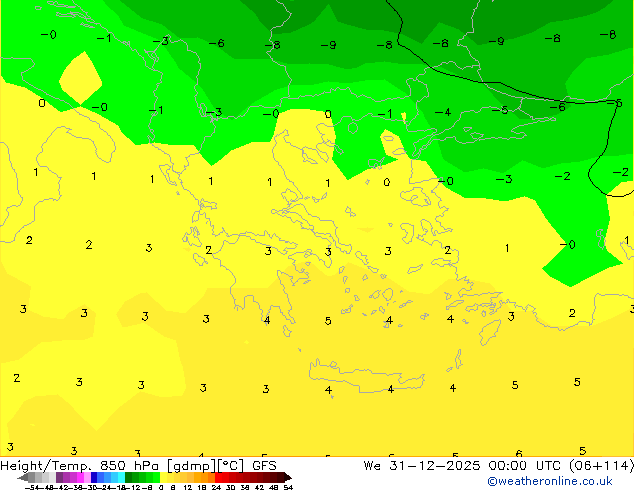Click the yellow diamond patch inside the green area
The image size is (634, 490).
coord(80,78)
